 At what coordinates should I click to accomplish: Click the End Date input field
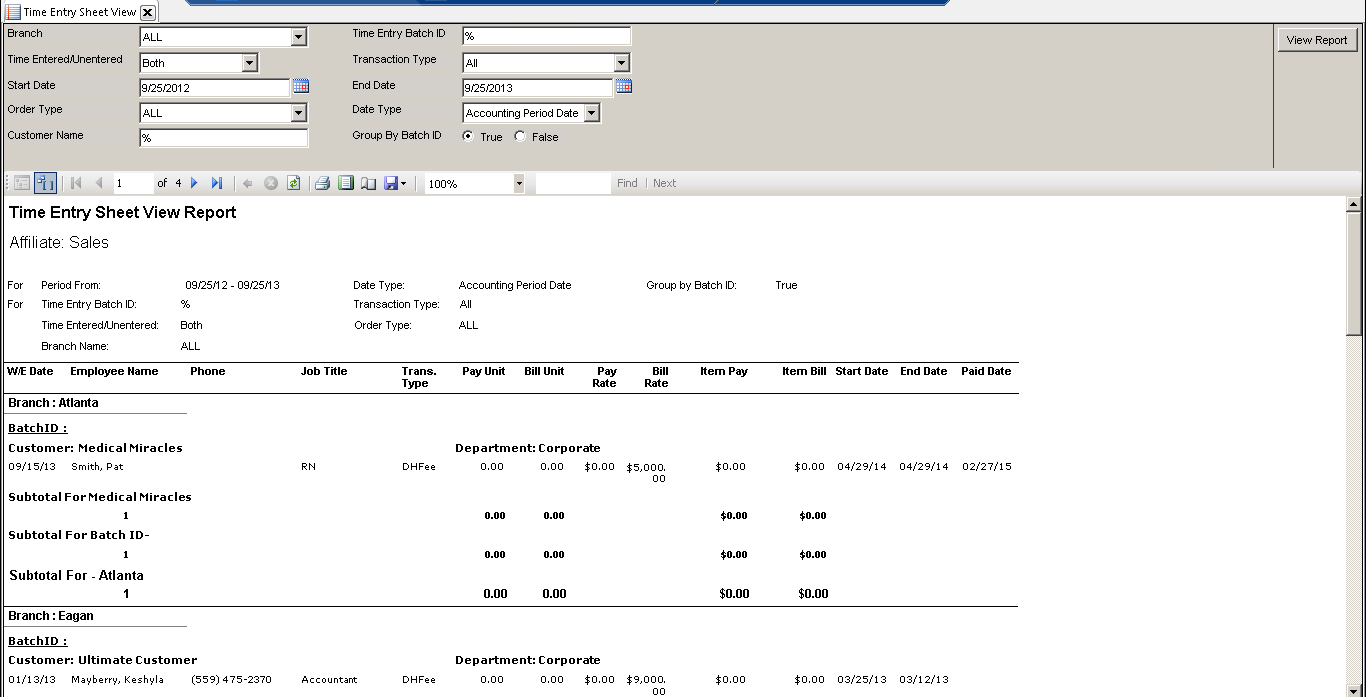(537, 87)
